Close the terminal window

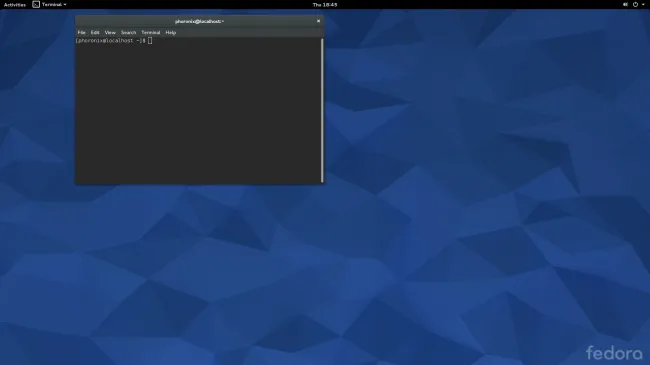pyautogui.click(x=318, y=21)
